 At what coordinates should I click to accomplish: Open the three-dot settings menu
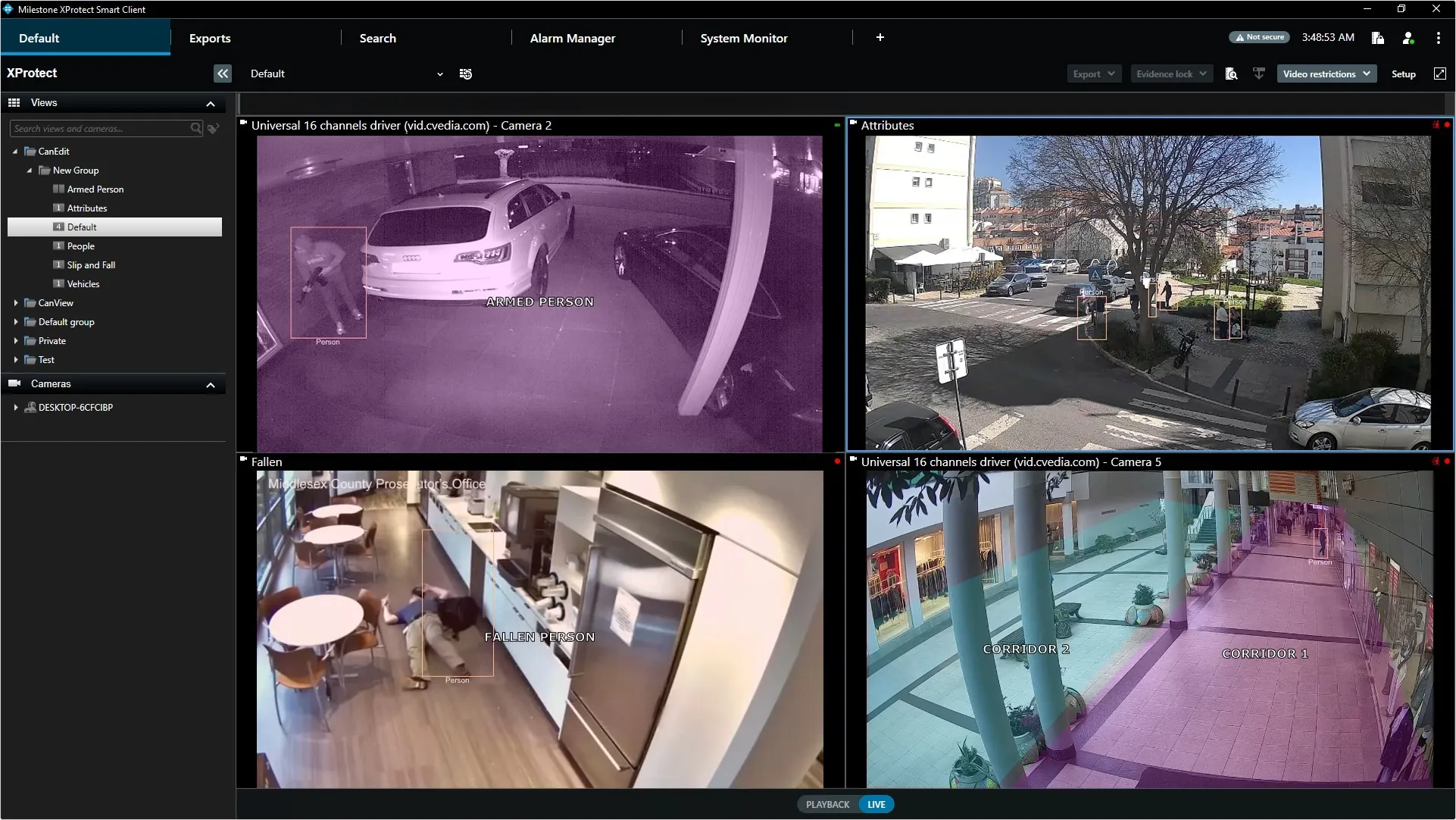coord(1438,38)
